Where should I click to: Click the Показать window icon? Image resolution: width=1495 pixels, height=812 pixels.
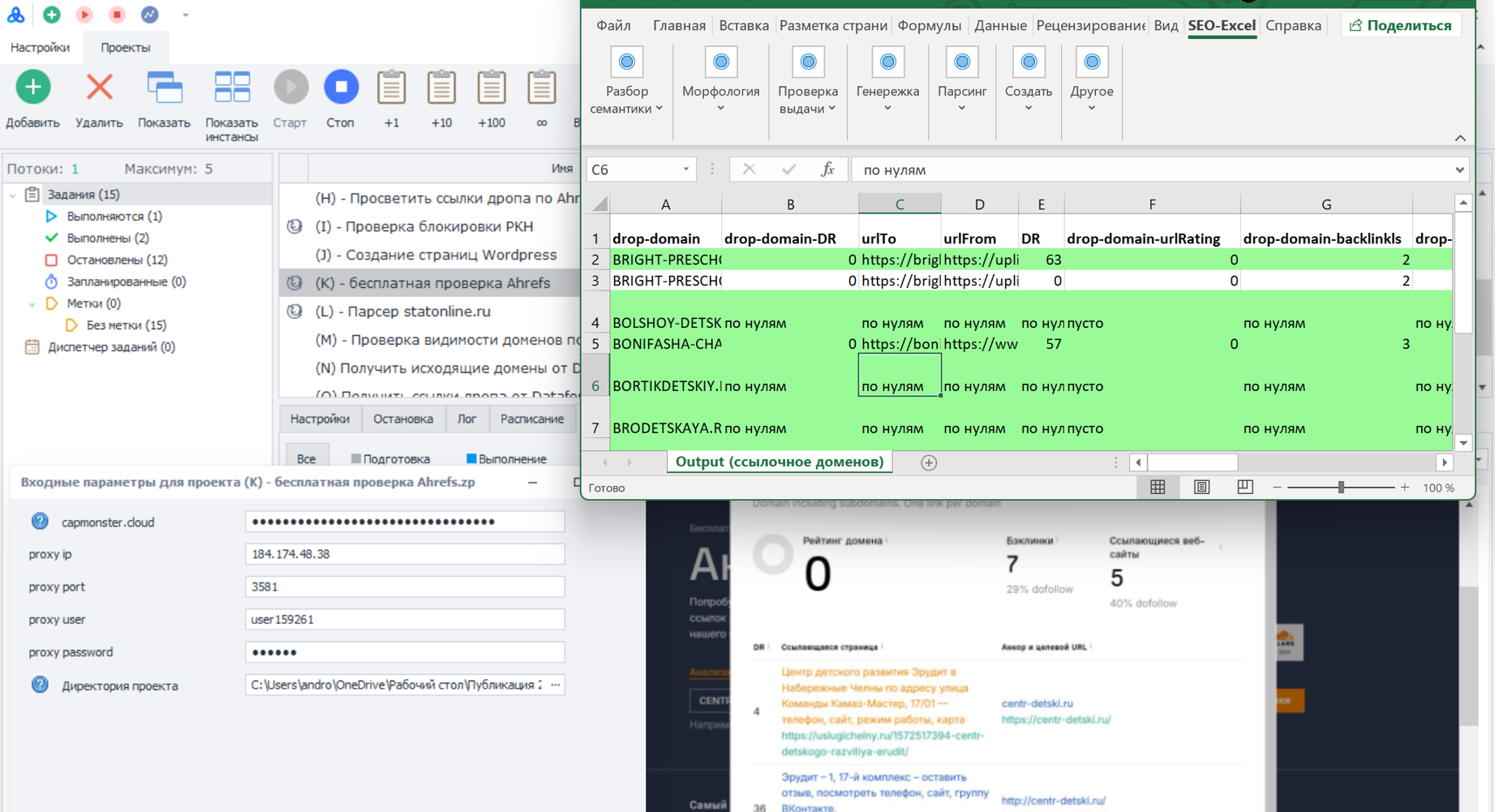[x=165, y=87]
